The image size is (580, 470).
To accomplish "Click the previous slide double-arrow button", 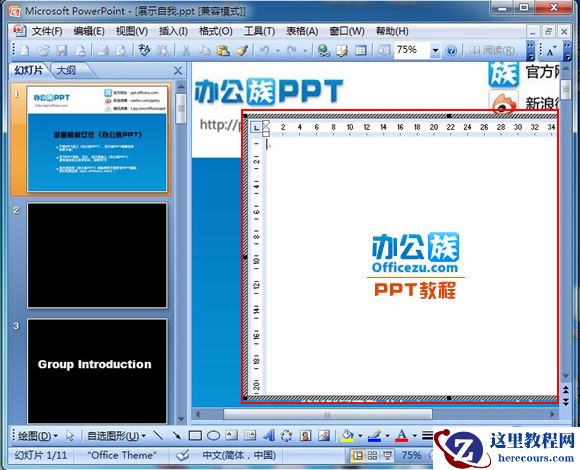I will (566, 389).
